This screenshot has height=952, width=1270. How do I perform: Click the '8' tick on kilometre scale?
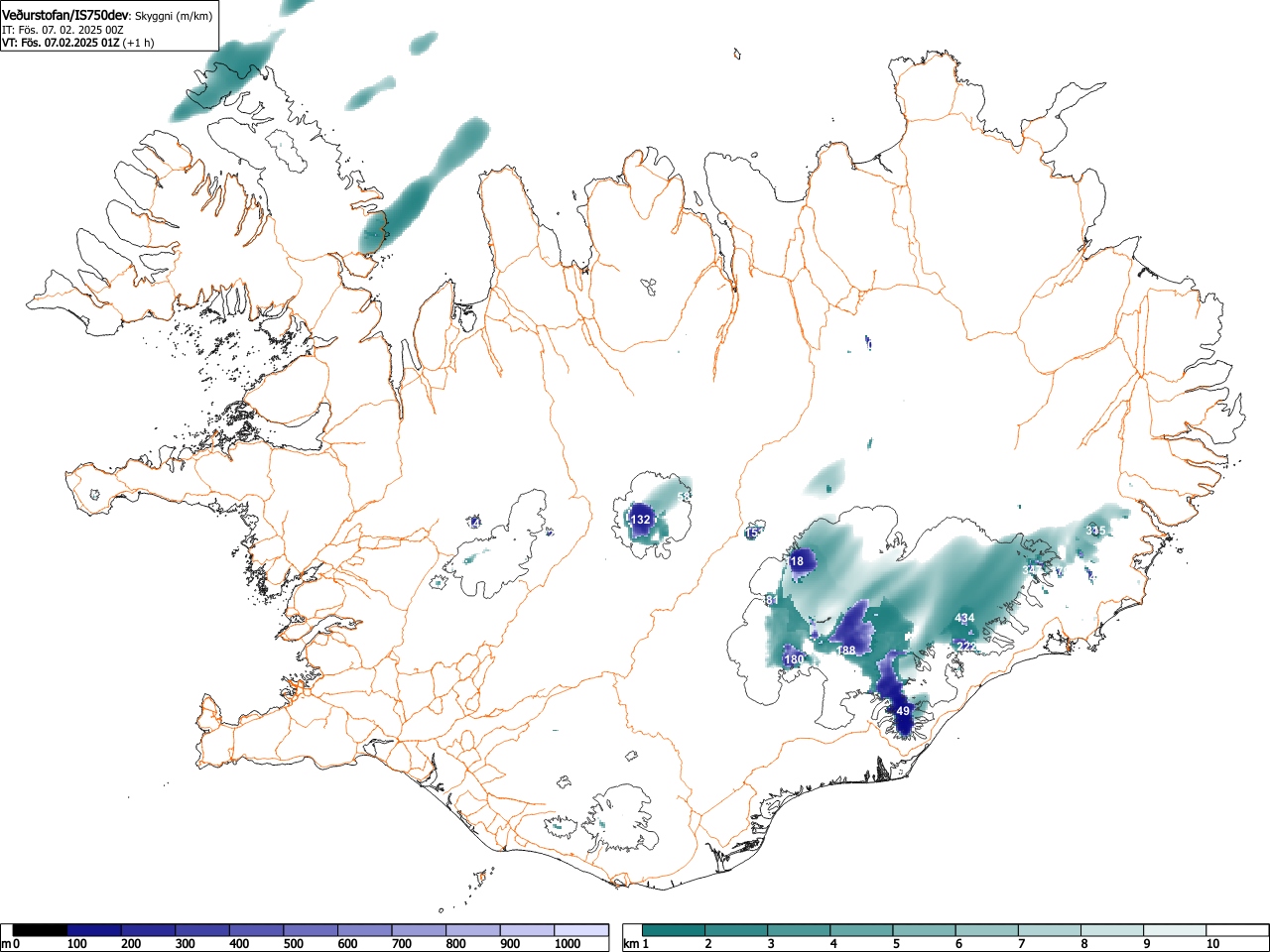[x=1084, y=944]
